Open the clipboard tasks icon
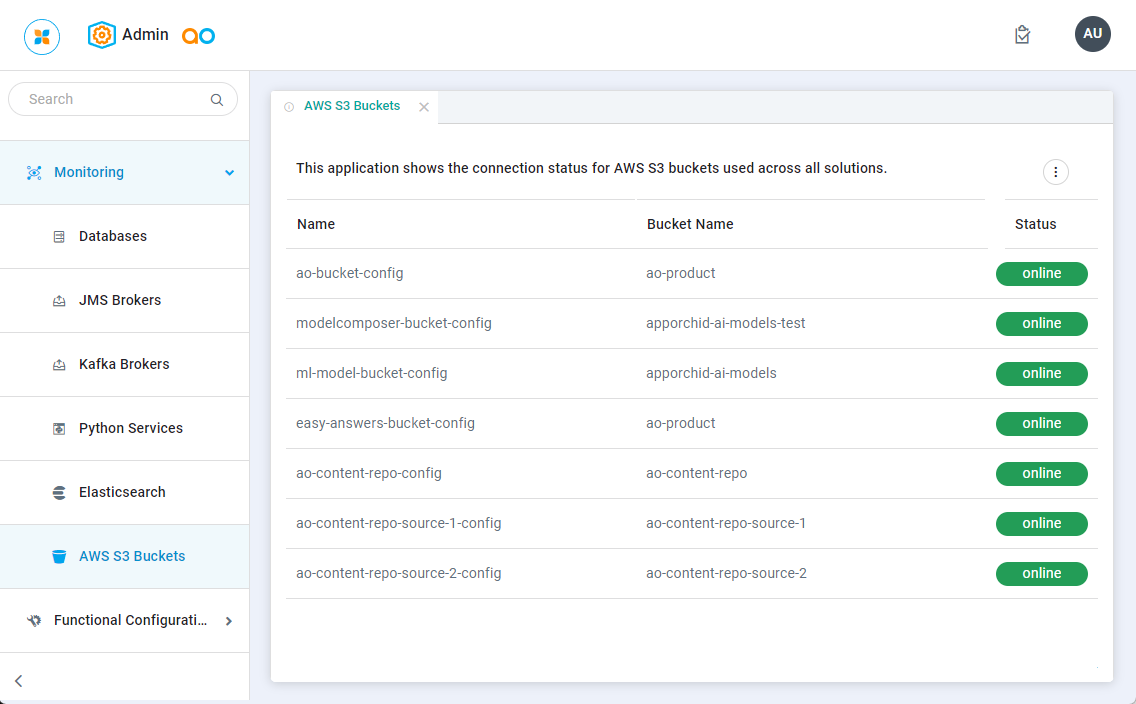Screen dimensions: 1136x704 click(x=1022, y=35)
